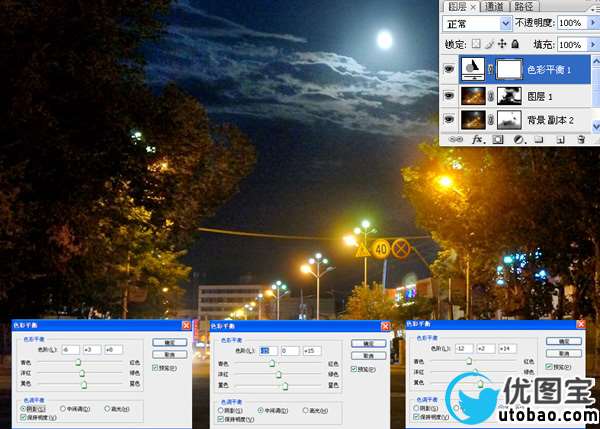Click 取消 in the dialog showing -6
This screenshot has height=429, width=600.
(x=170, y=354)
